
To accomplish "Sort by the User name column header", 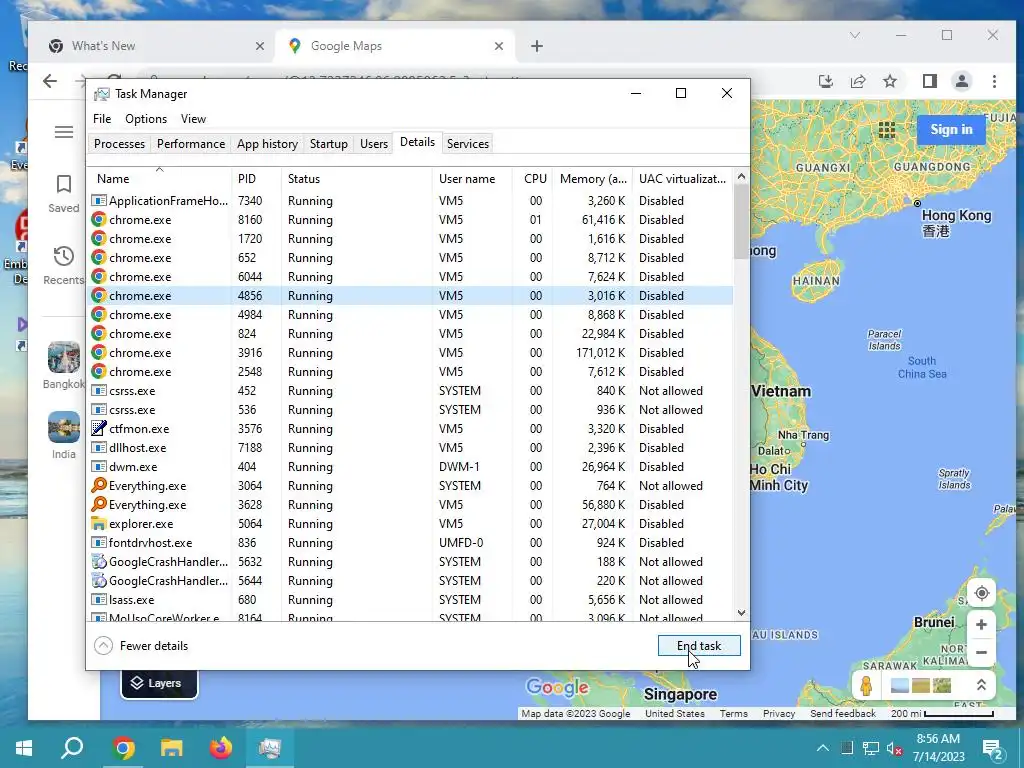I will [x=472, y=178].
